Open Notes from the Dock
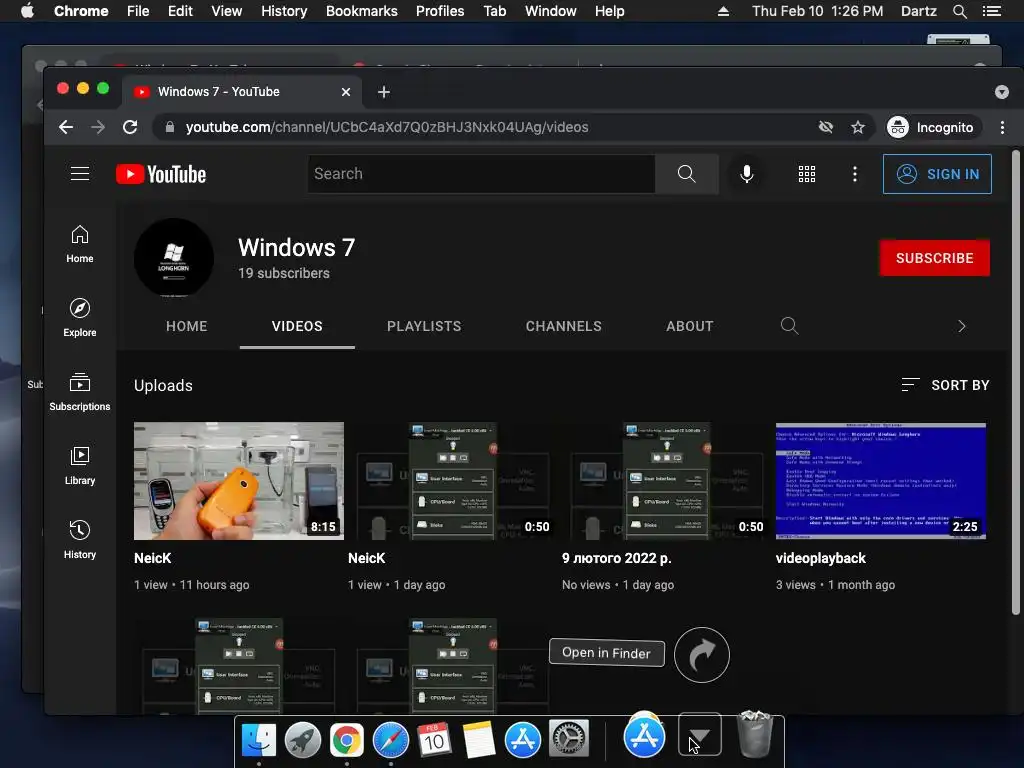 point(479,740)
